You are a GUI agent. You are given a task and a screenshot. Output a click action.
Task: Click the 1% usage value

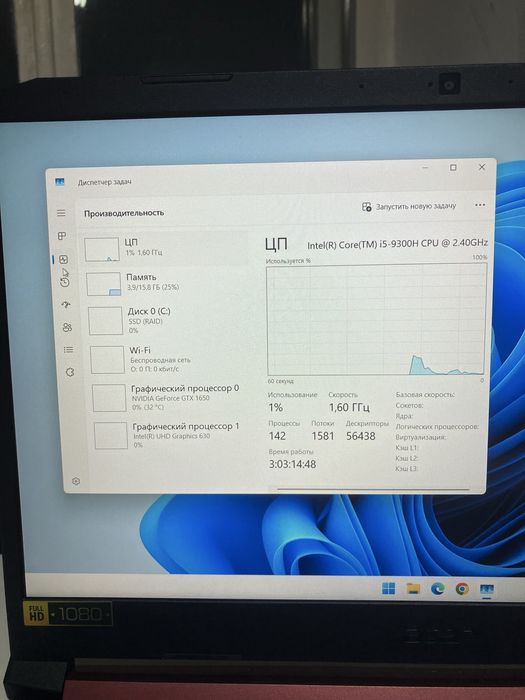click(x=275, y=407)
